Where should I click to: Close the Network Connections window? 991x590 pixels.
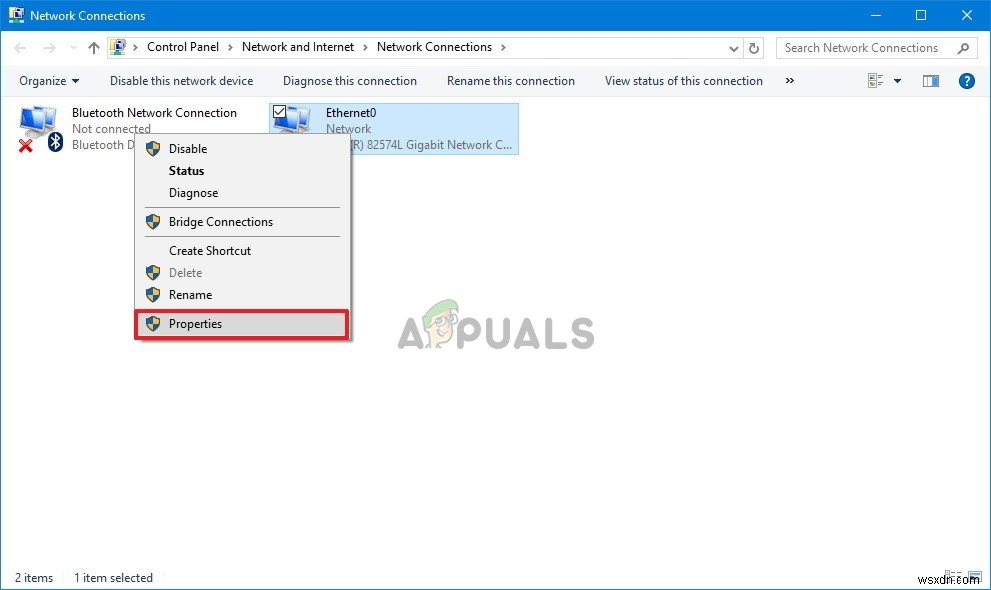click(x=967, y=15)
